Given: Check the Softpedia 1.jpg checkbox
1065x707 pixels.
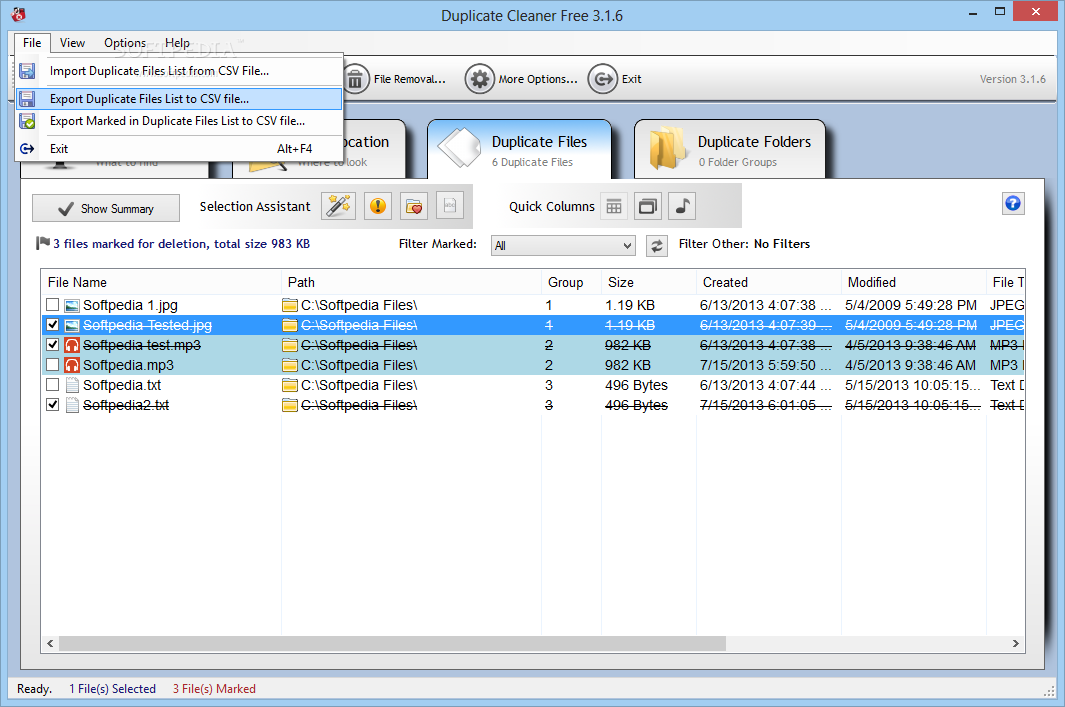Looking at the screenshot, I should (52, 304).
